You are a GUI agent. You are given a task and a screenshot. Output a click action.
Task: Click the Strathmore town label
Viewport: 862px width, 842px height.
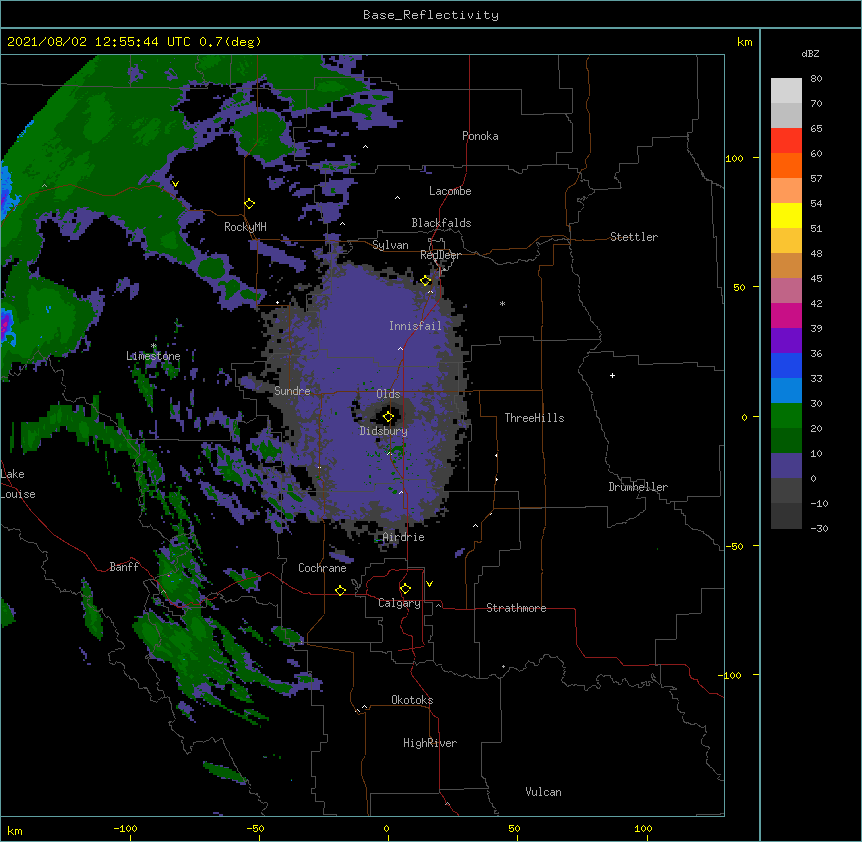click(x=516, y=608)
